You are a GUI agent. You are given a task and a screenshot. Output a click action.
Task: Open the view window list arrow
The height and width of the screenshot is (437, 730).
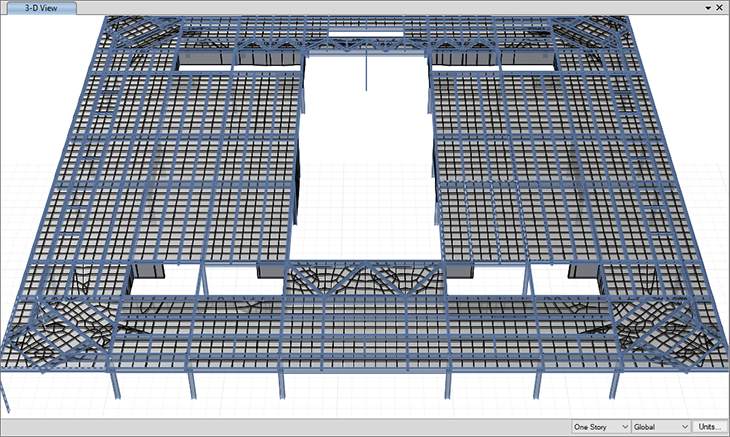(706, 7)
